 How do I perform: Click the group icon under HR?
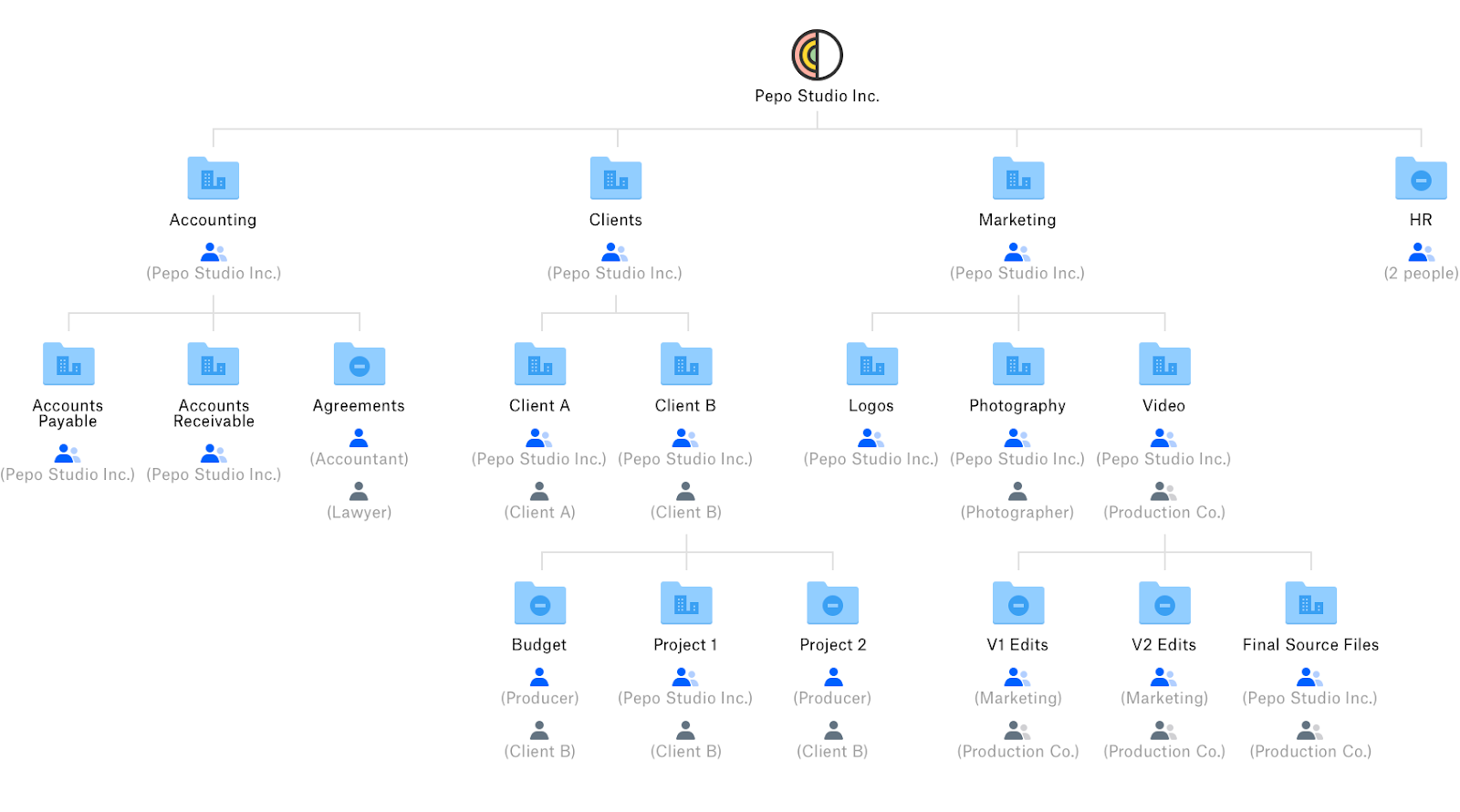click(x=1422, y=252)
